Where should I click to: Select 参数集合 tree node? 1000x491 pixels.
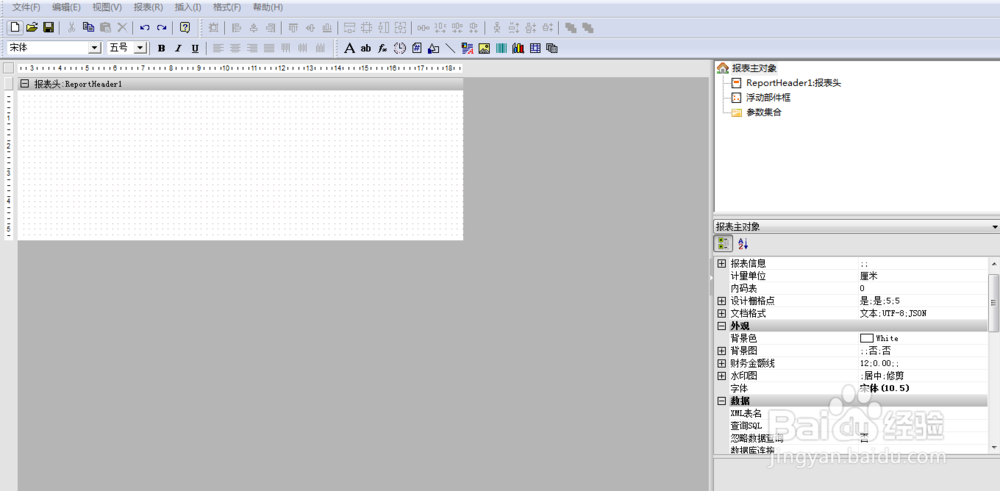coord(764,112)
